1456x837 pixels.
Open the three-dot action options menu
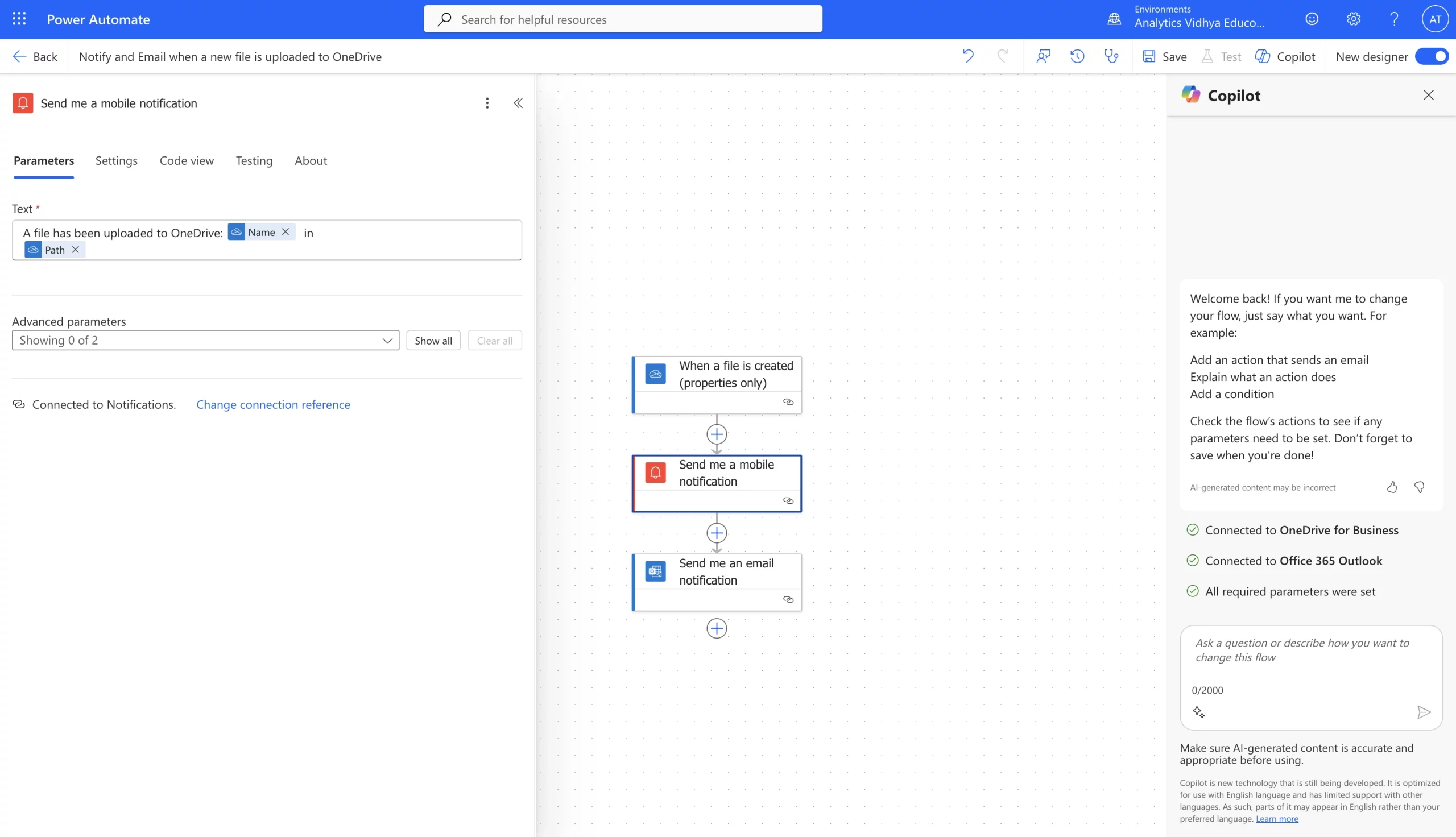tap(487, 103)
